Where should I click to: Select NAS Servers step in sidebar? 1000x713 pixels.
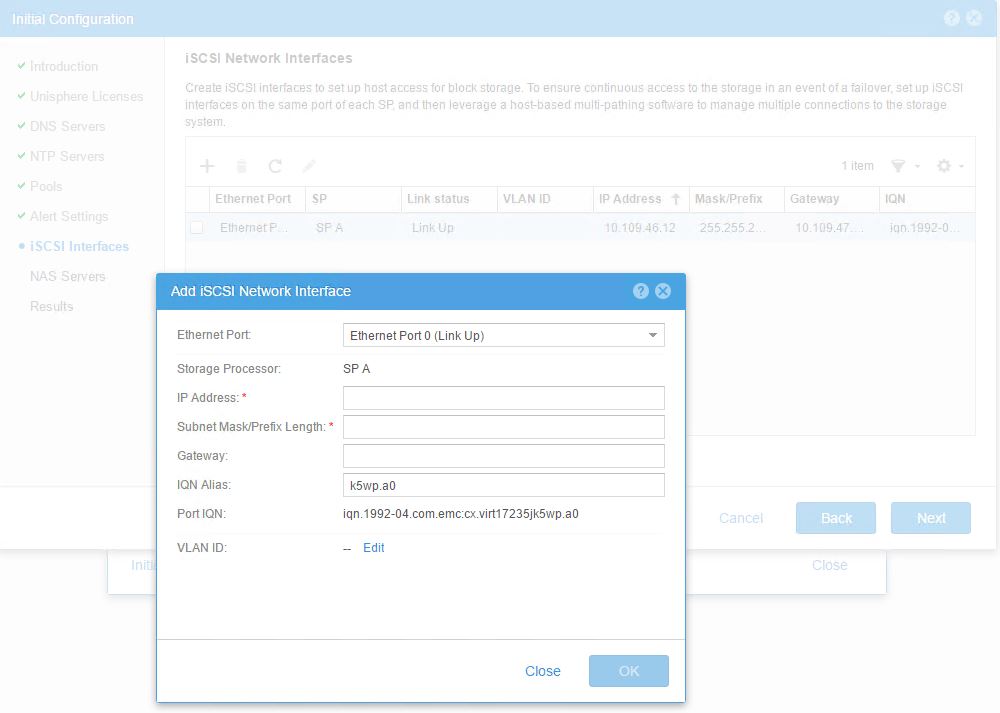coord(67,276)
